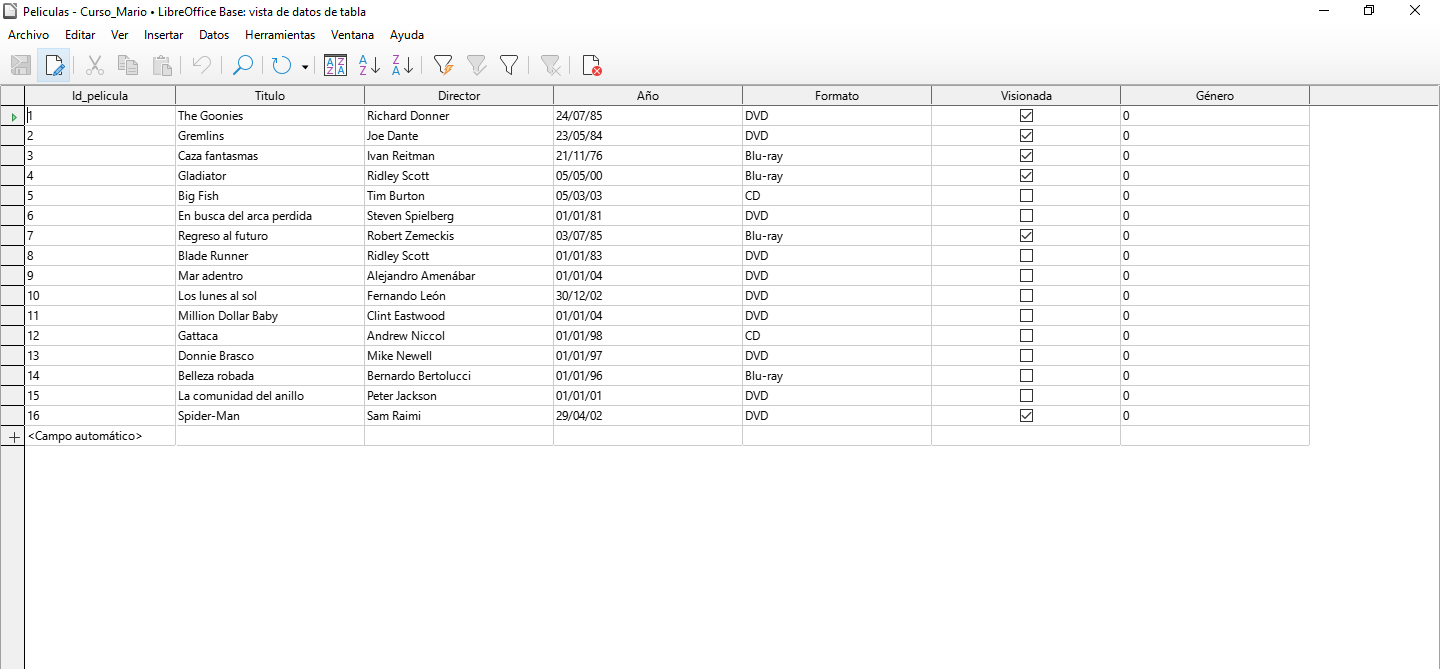Click the 'Los lunes al sol' cell
This screenshot has height=669, width=1440.
[x=270, y=296]
